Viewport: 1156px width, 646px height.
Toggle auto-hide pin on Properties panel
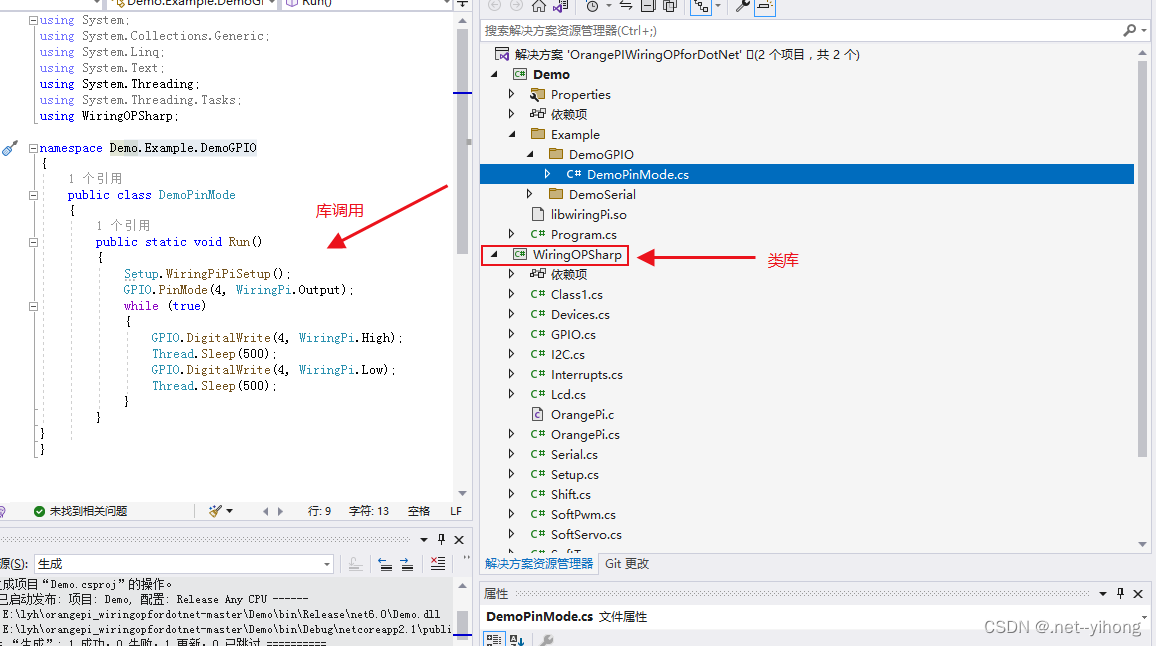click(1120, 594)
